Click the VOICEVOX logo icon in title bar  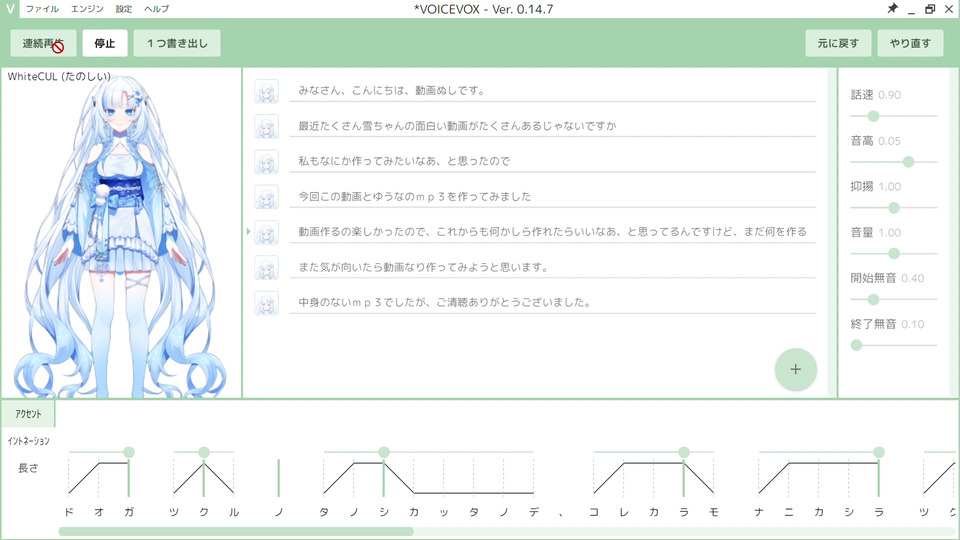[x=10, y=9]
